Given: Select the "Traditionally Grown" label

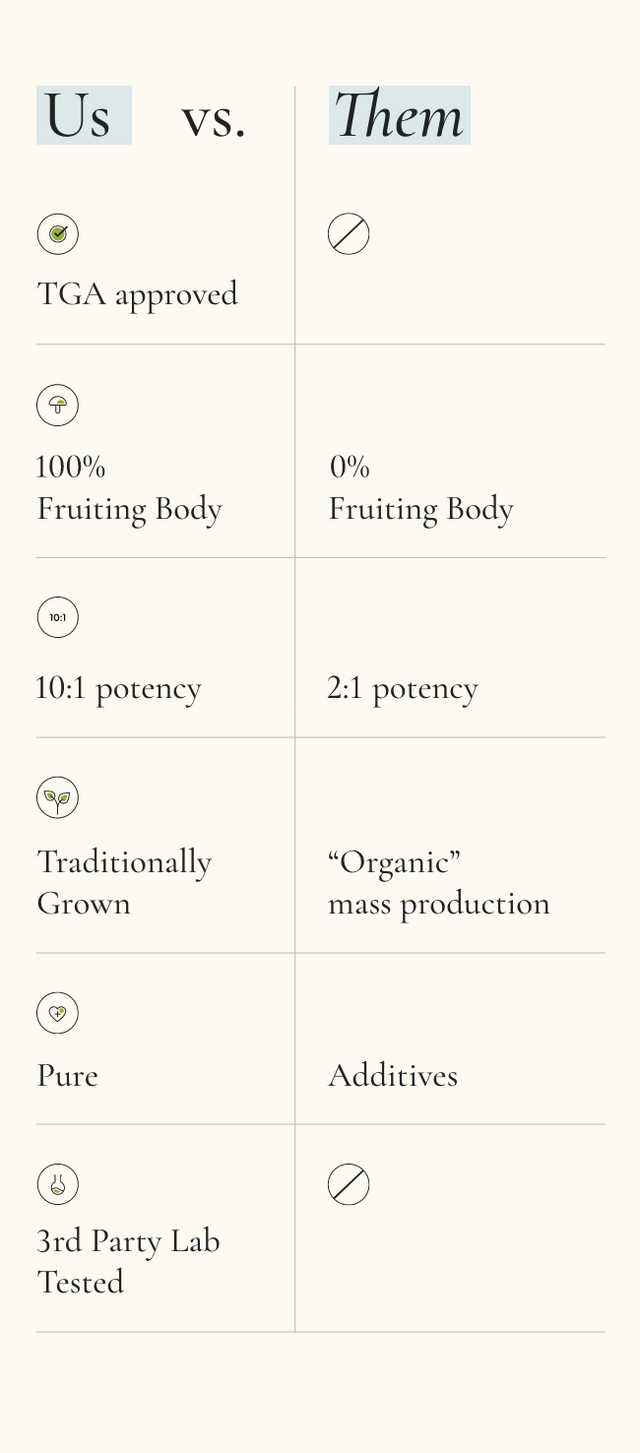Looking at the screenshot, I should (x=124, y=882).
